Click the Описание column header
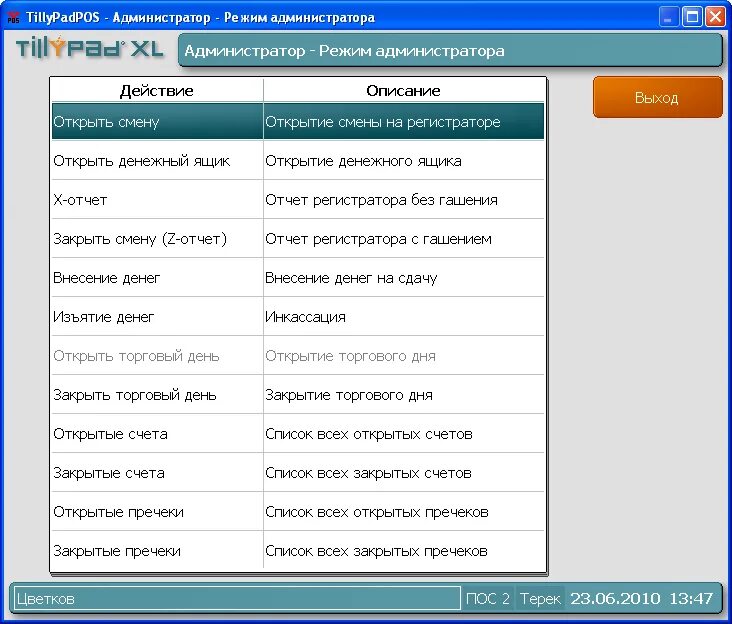The image size is (732, 624). [x=404, y=90]
